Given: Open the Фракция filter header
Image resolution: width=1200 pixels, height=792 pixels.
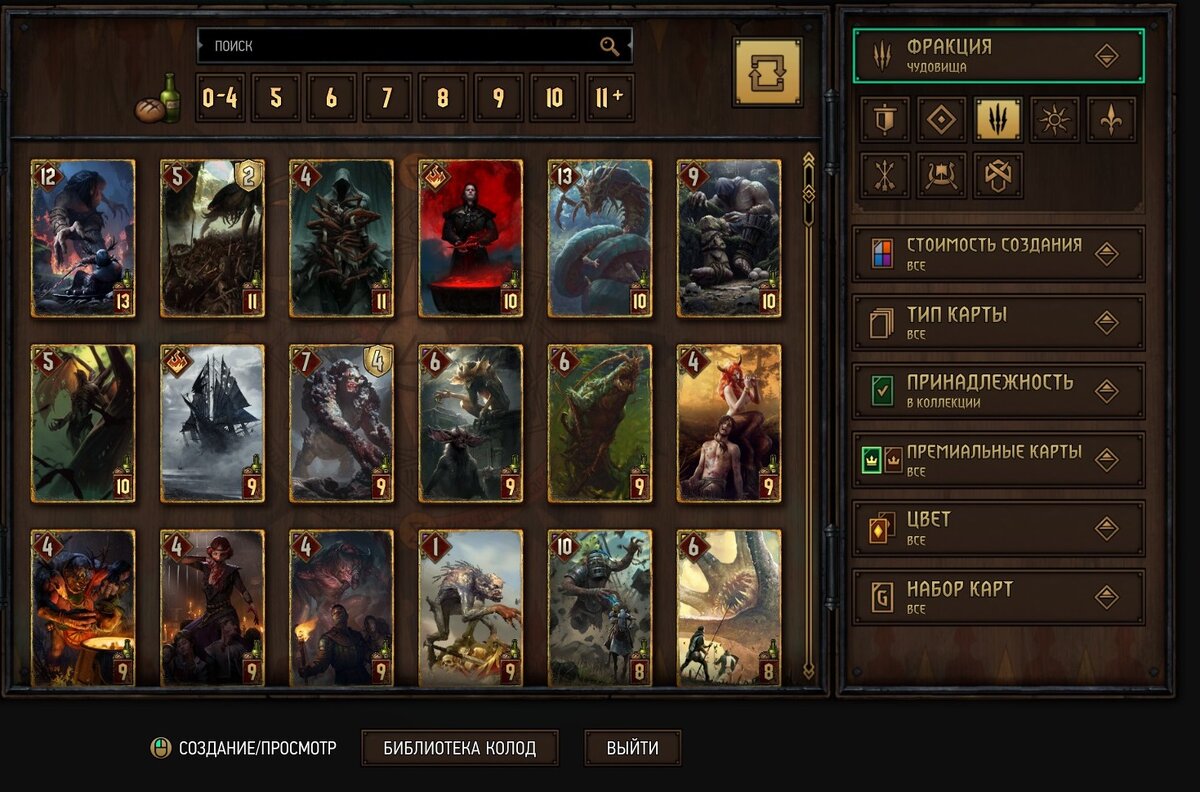Looking at the screenshot, I should [998, 55].
